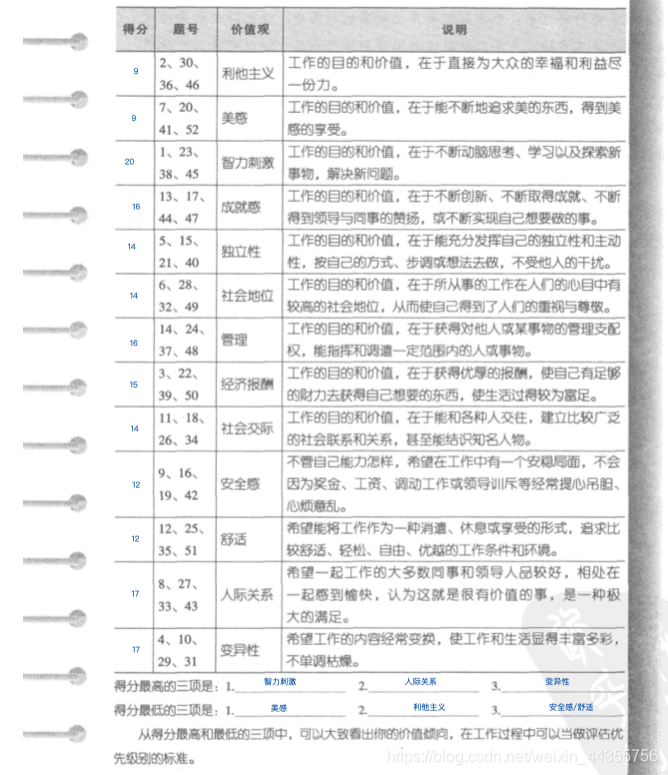Select the 管理 value cell
668x775 pixels.
pyautogui.click(x=234, y=340)
